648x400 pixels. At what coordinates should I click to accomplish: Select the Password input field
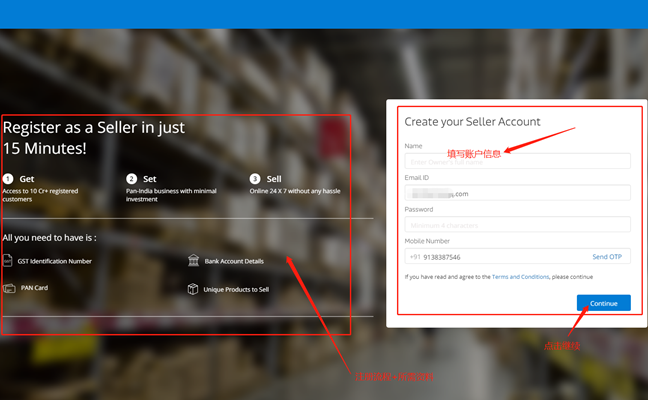pyautogui.click(x=517, y=225)
